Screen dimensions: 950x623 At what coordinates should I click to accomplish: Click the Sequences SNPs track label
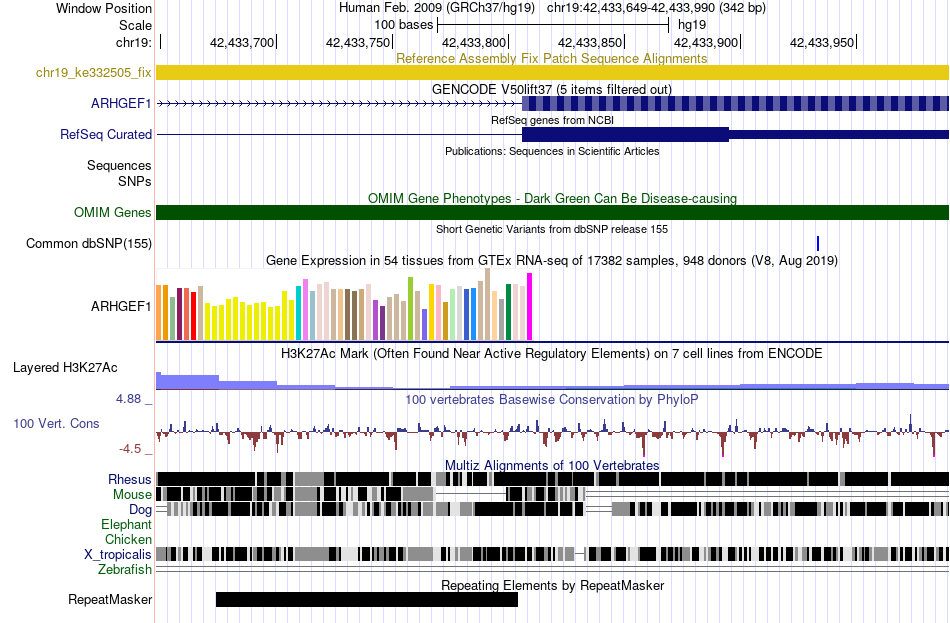[x=119, y=173]
